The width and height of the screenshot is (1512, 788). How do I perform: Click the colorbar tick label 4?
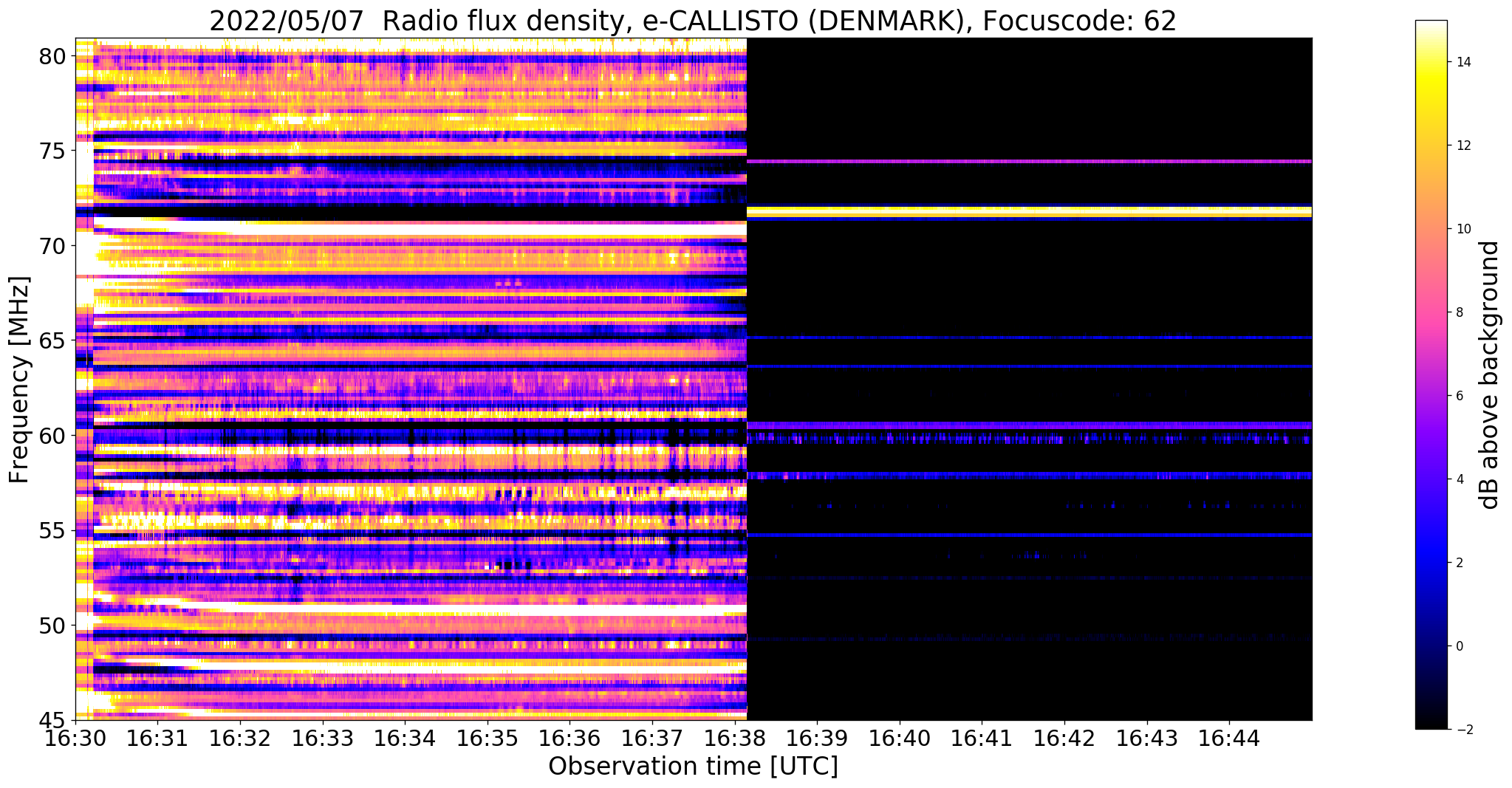click(1459, 479)
